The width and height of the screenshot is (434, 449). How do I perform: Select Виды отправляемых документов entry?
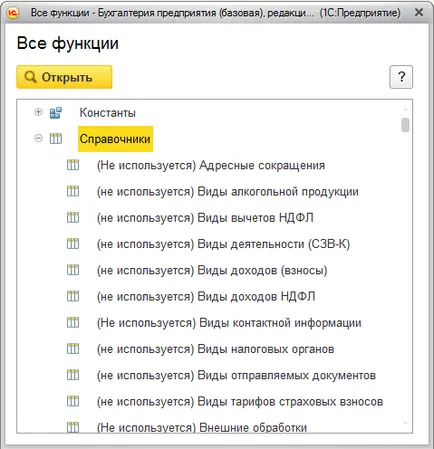[236, 375]
